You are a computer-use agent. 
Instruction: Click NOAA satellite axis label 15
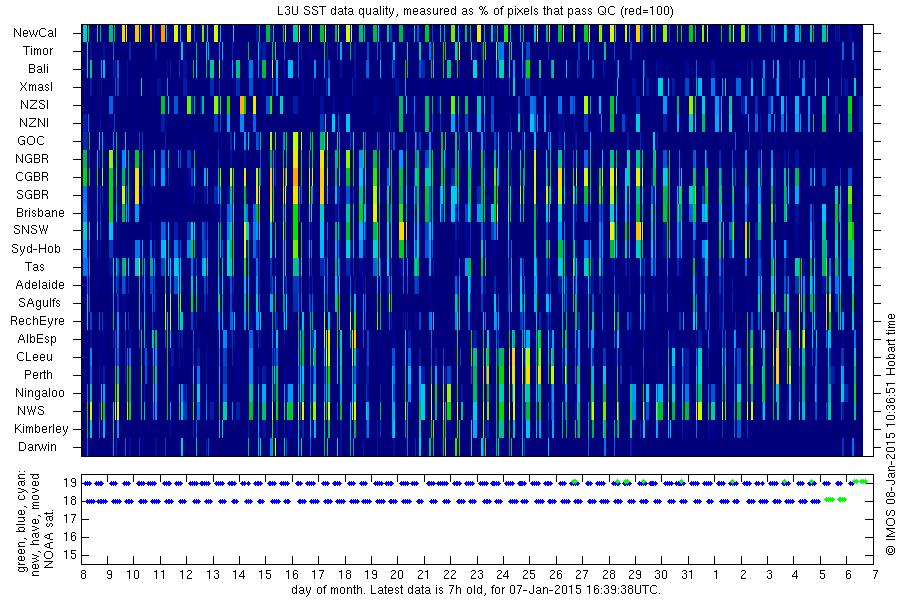(x=70, y=555)
